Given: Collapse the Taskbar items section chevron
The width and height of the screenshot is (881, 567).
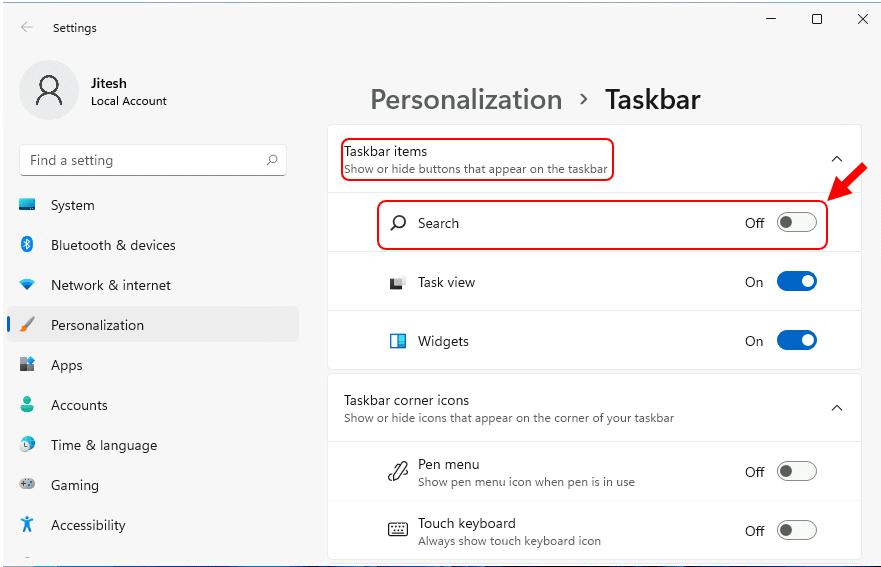Looking at the screenshot, I should click(837, 159).
